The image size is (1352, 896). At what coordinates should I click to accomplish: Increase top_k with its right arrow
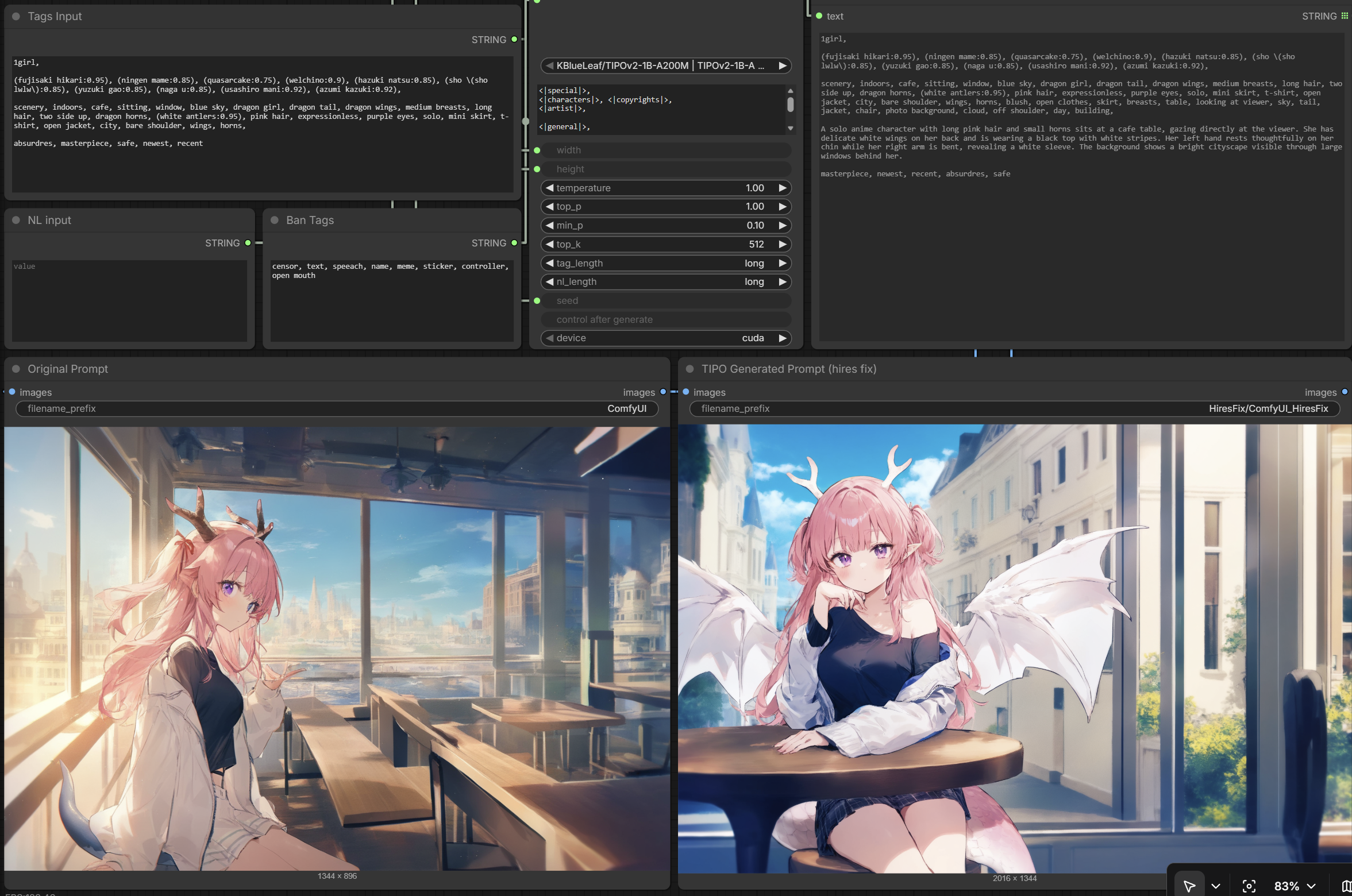point(782,244)
